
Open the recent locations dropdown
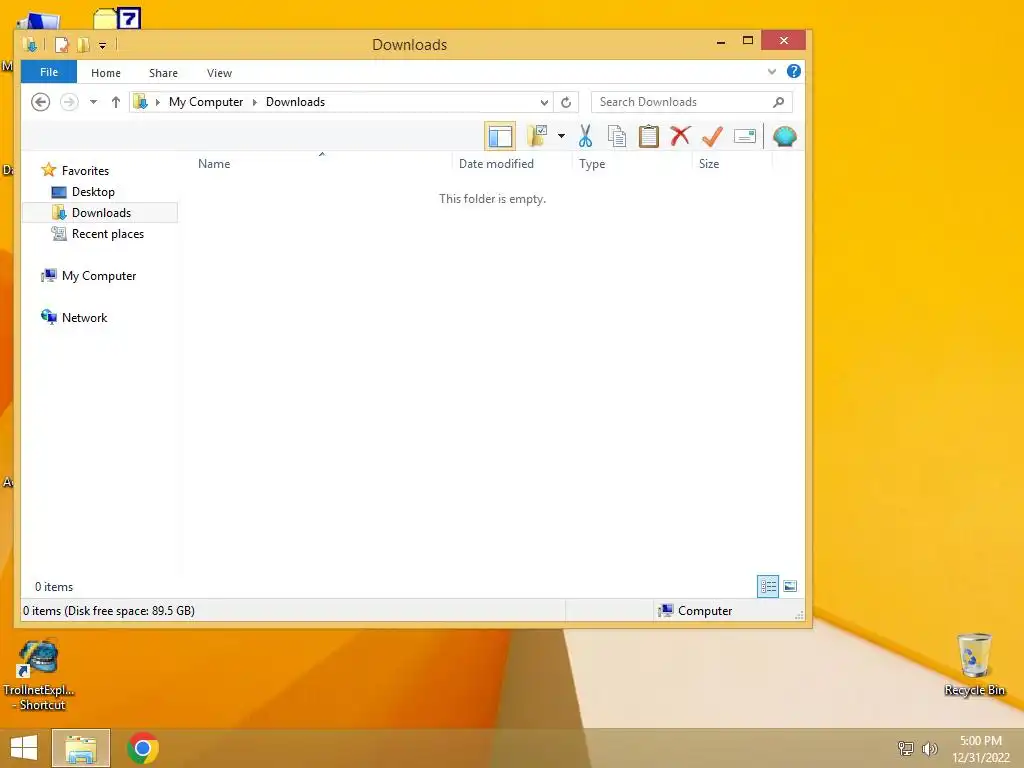[93, 102]
